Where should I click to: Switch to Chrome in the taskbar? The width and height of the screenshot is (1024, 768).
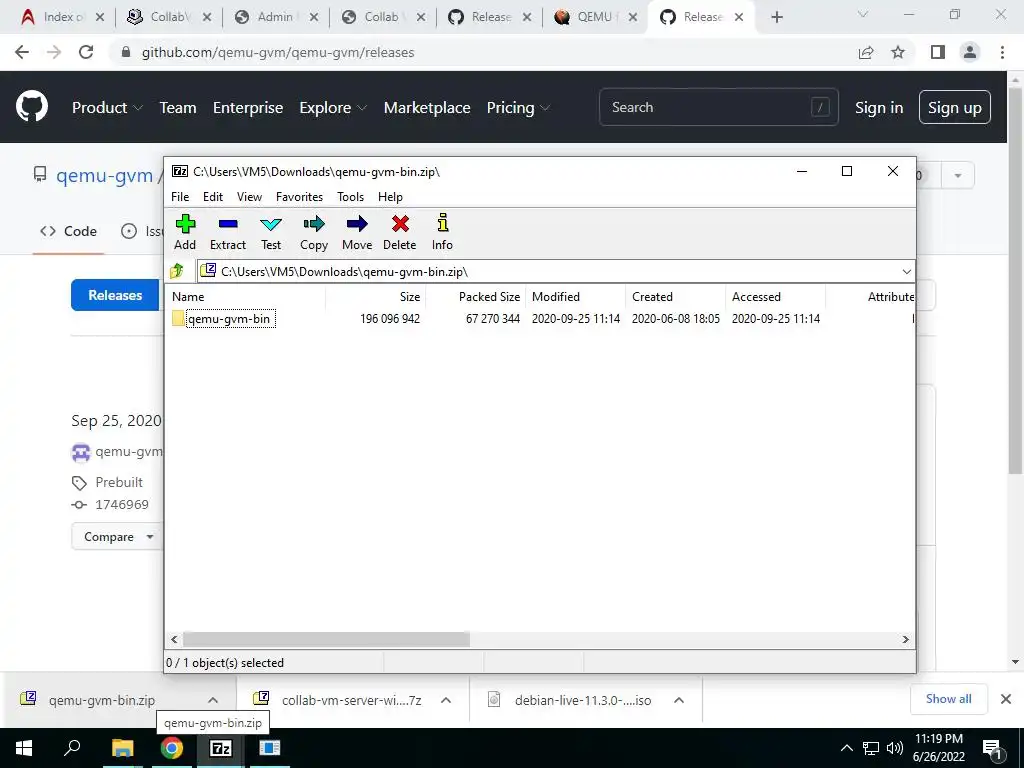tap(172, 748)
